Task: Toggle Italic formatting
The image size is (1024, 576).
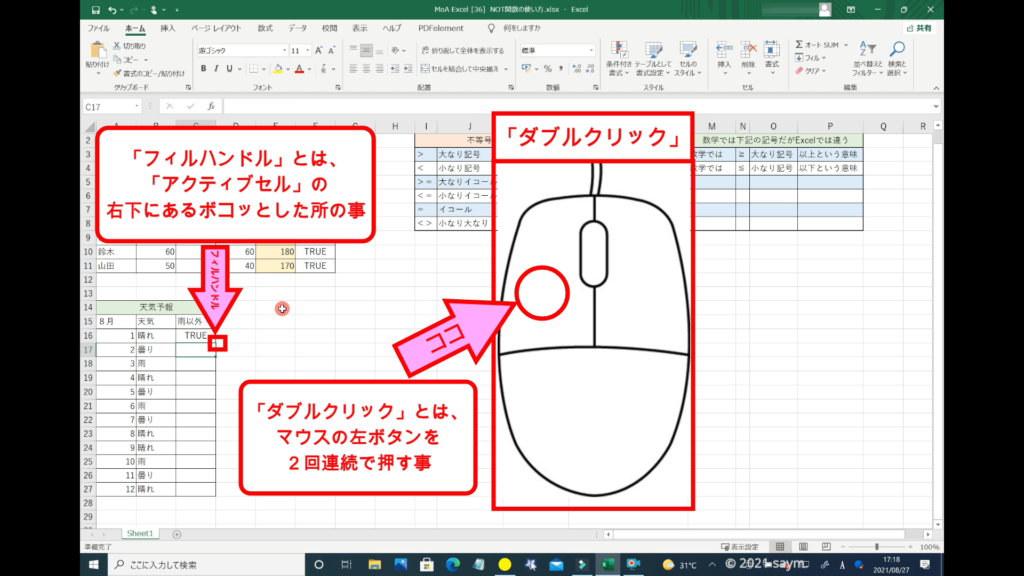Action: 216,68
